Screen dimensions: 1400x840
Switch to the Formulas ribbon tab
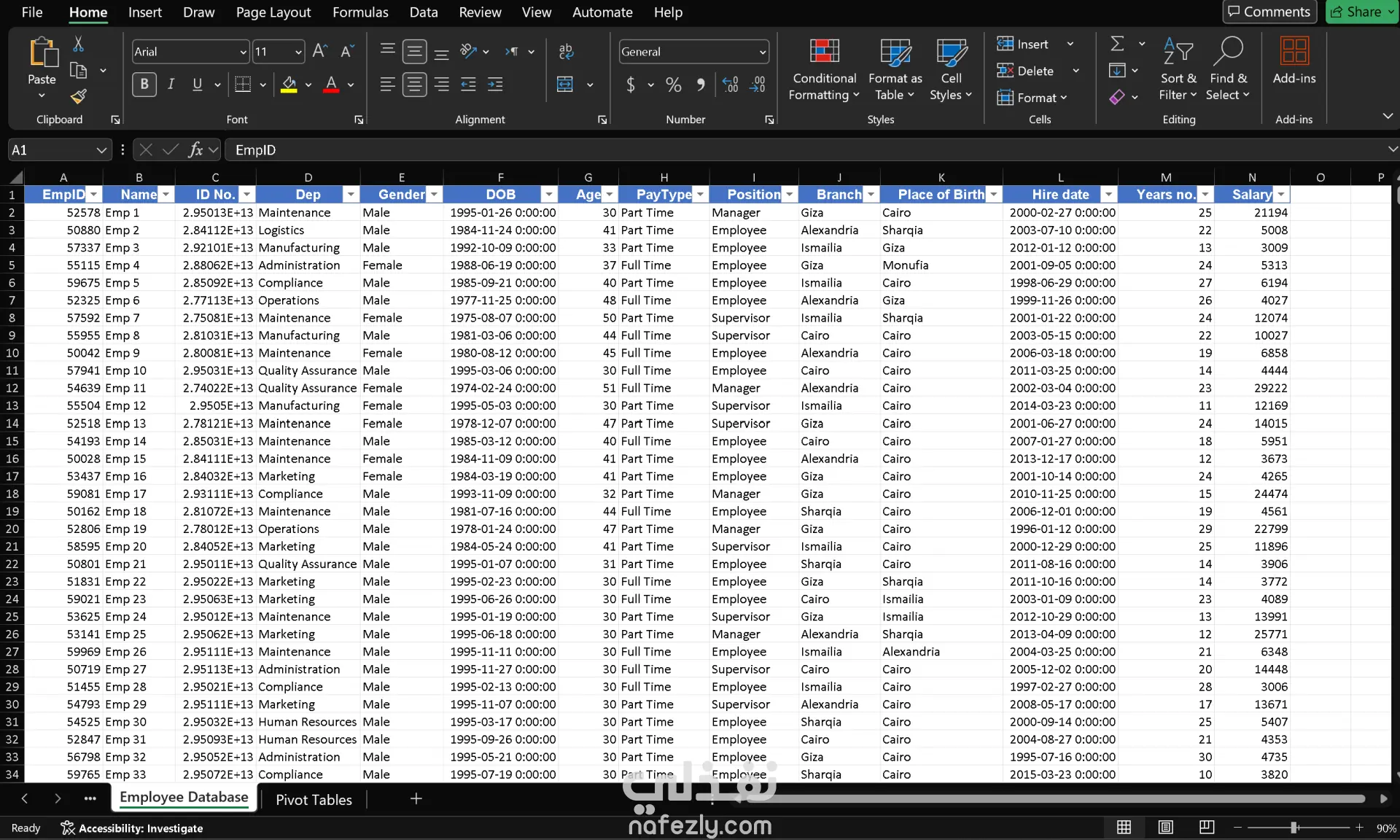pos(360,12)
